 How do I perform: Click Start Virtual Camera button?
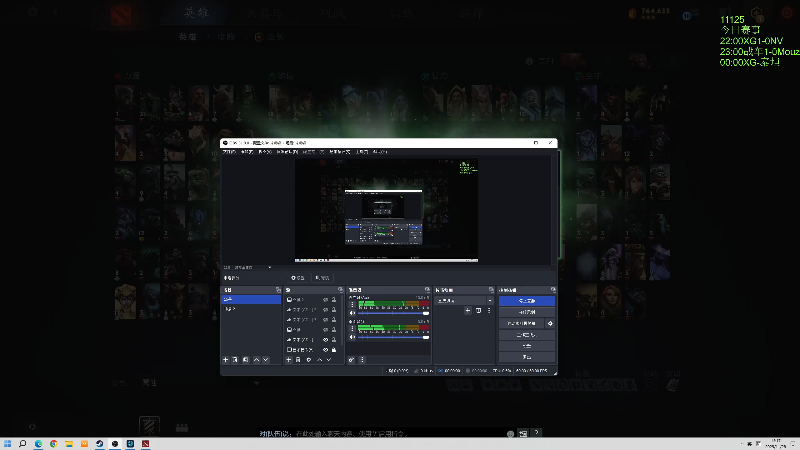point(521,323)
